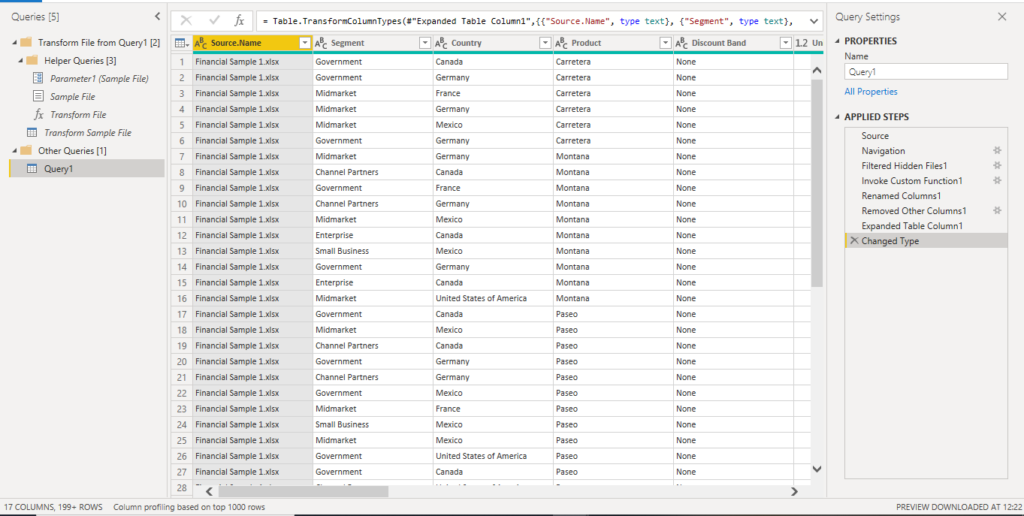Expand the formula bar with the down arrow
Viewport: 1024px width, 516px height.
pyautogui.click(x=813, y=21)
